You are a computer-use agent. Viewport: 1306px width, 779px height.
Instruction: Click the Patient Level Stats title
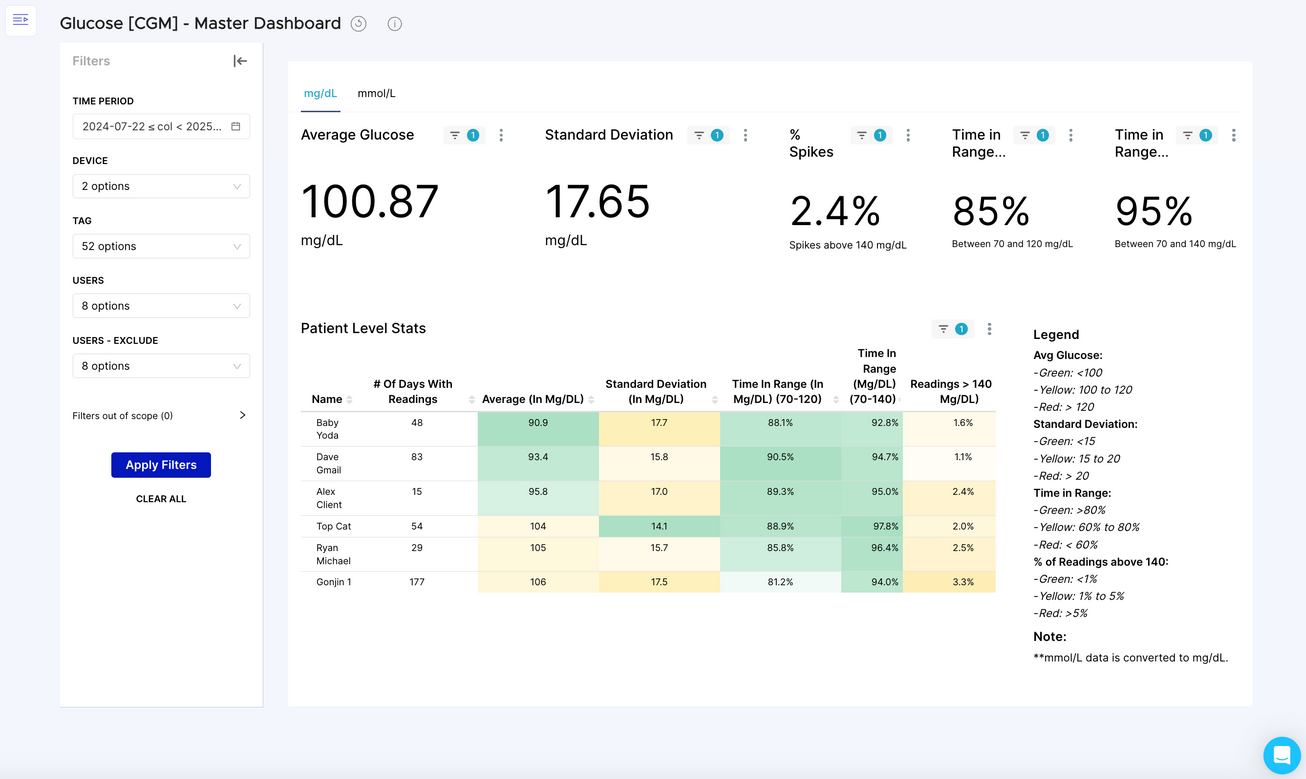point(363,328)
